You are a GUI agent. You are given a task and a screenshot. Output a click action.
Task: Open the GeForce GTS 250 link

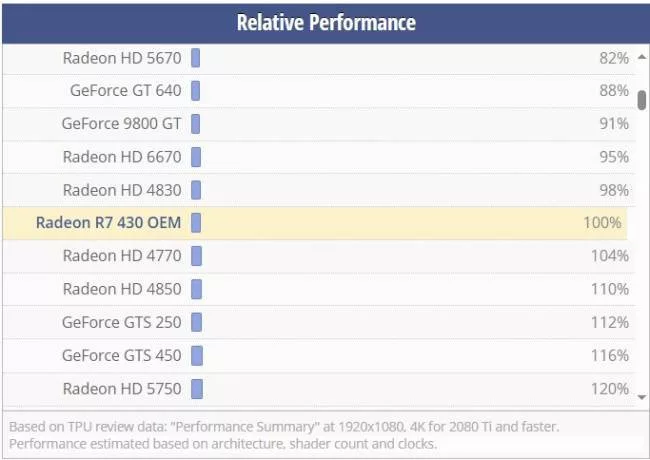pos(121,322)
